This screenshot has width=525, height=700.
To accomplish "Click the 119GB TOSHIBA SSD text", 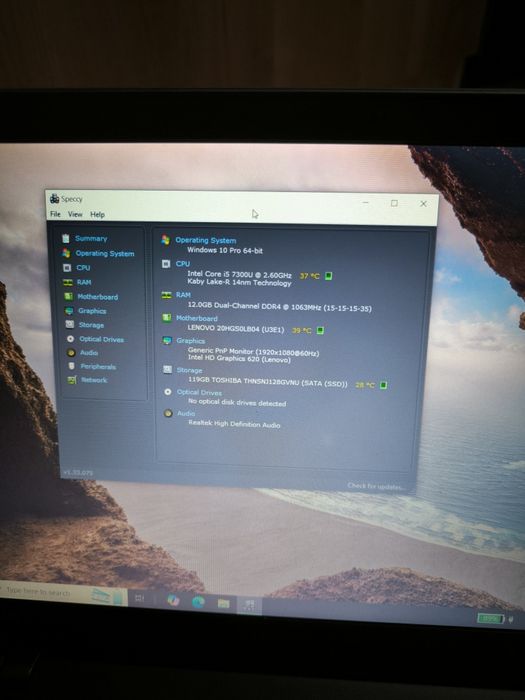I will (x=267, y=381).
